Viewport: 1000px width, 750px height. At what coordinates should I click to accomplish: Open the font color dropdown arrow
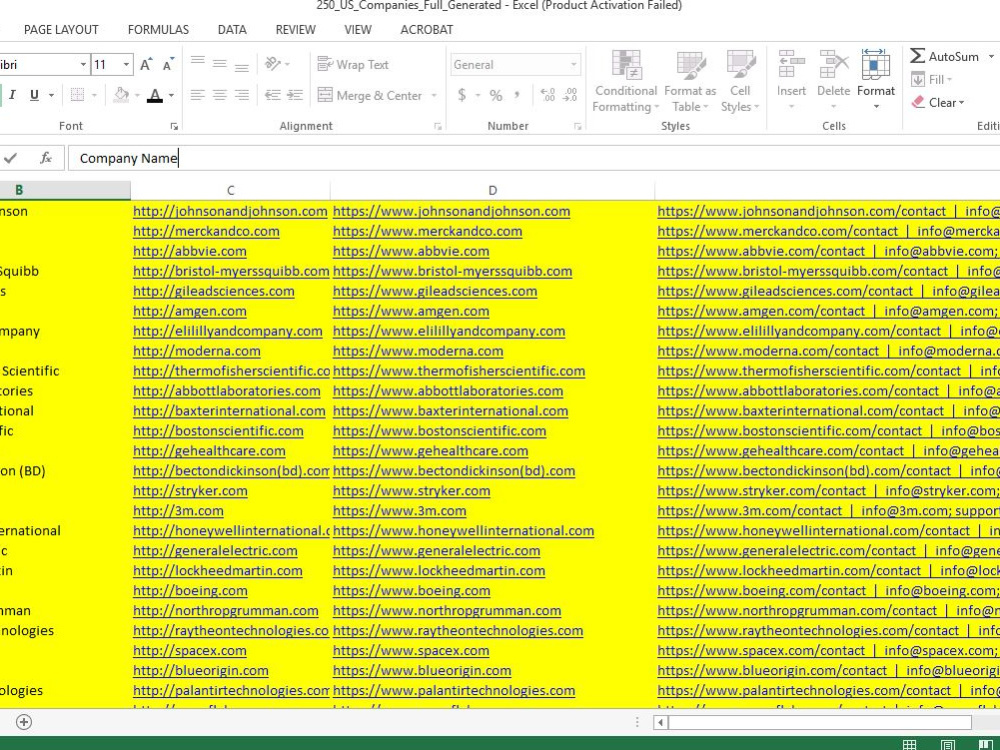(x=171, y=96)
